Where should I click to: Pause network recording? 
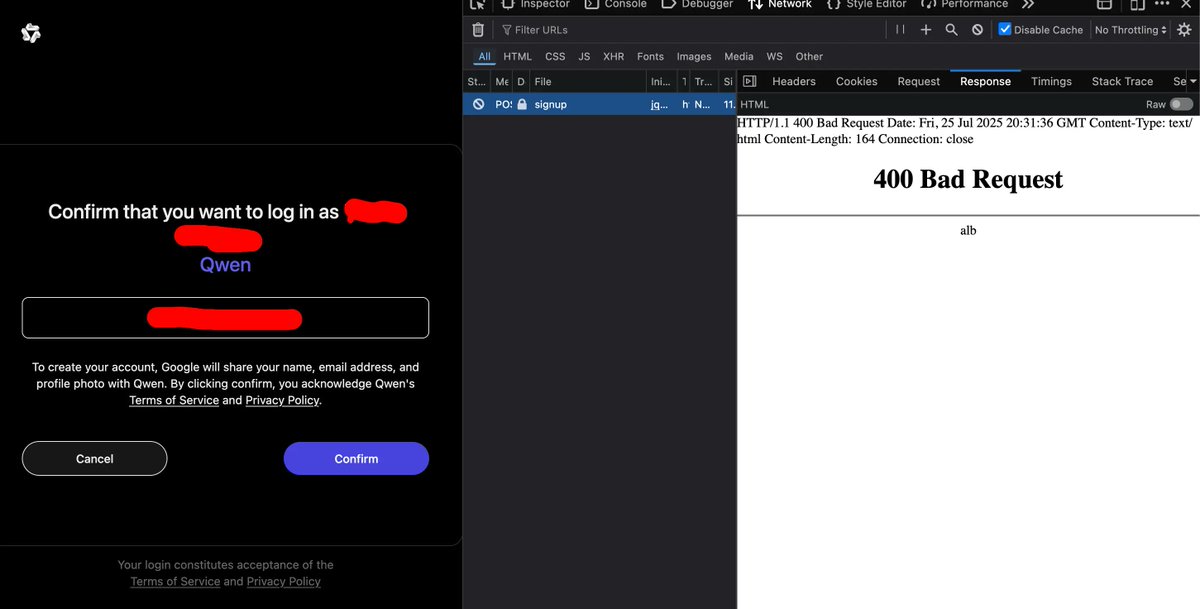click(900, 30)
